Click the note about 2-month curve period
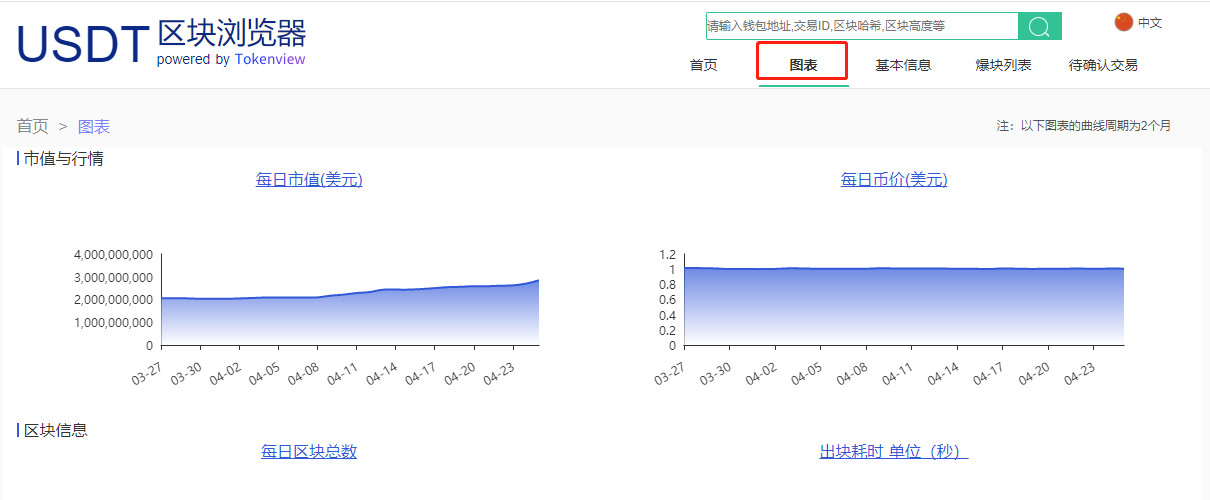Image resolution: width=1210 pixels, height=500 pixels. coord(1083,126)
